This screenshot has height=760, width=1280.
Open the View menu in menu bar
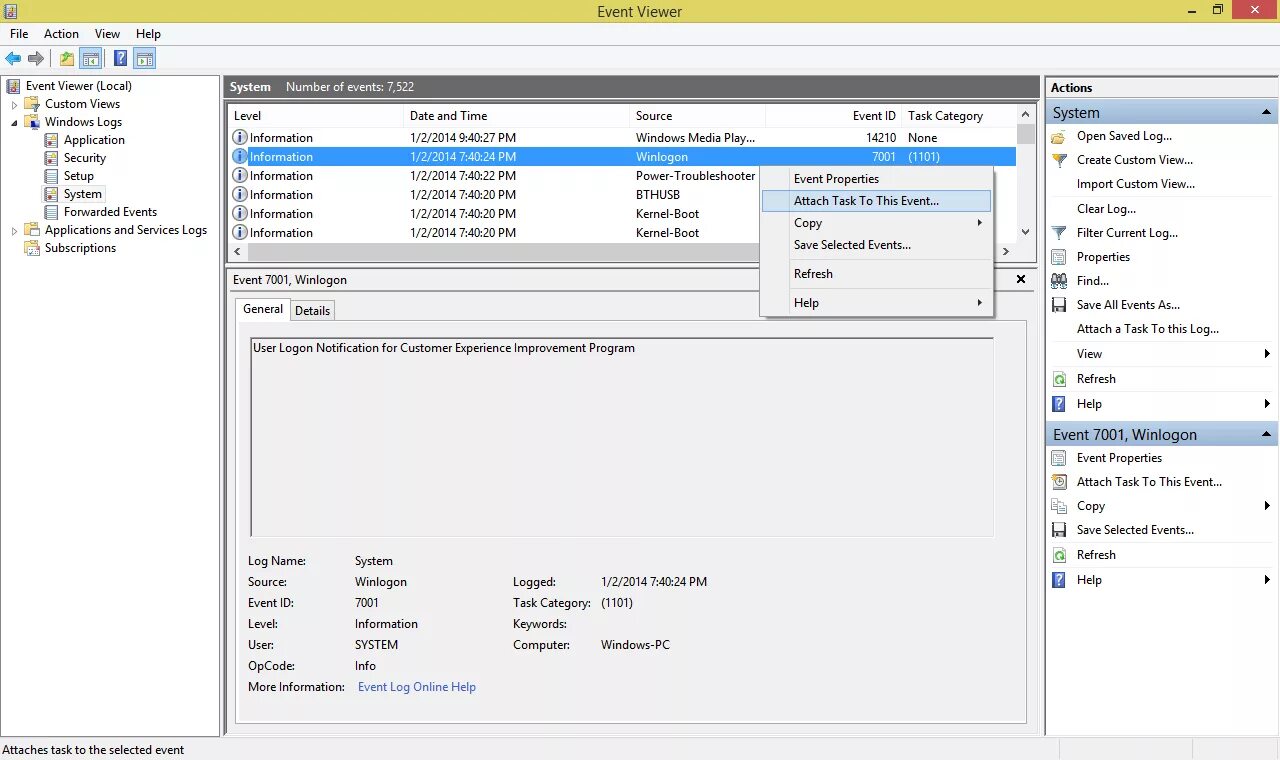click(x=107, y=34)
